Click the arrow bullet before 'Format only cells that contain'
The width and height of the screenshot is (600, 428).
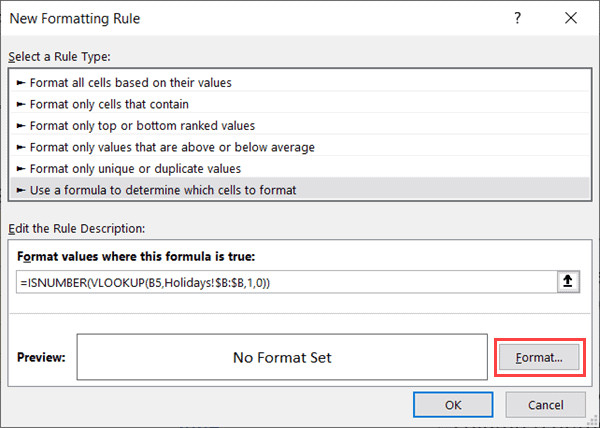pyautogui.click(x=23, y=104)
